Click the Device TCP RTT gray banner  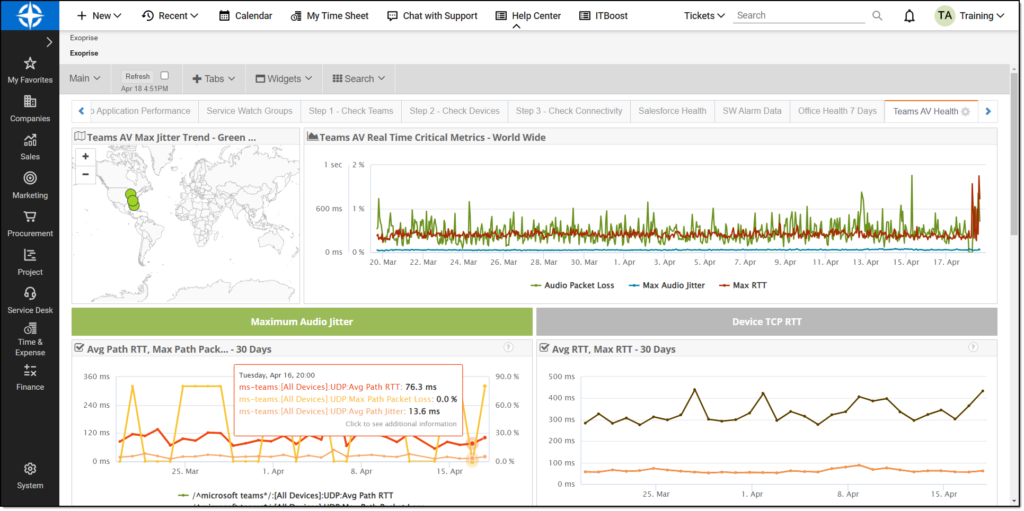pyautogui.click(x=767, y=321)
